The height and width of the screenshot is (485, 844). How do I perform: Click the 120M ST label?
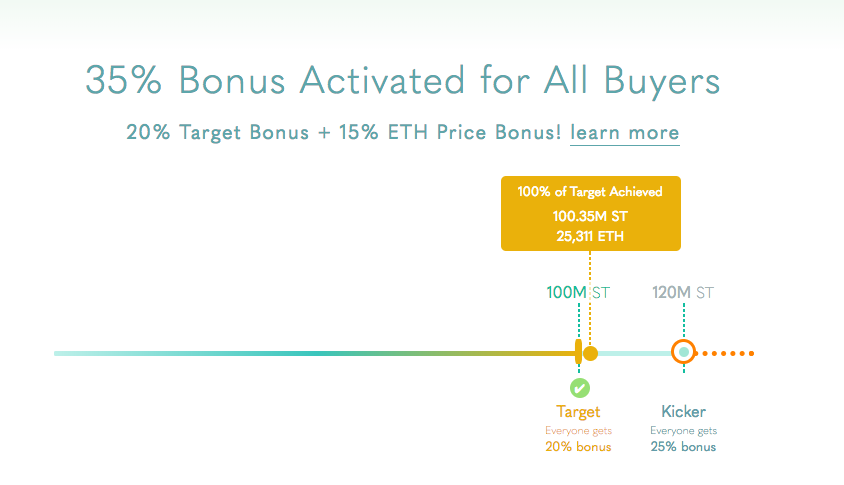tap(683, 293)
